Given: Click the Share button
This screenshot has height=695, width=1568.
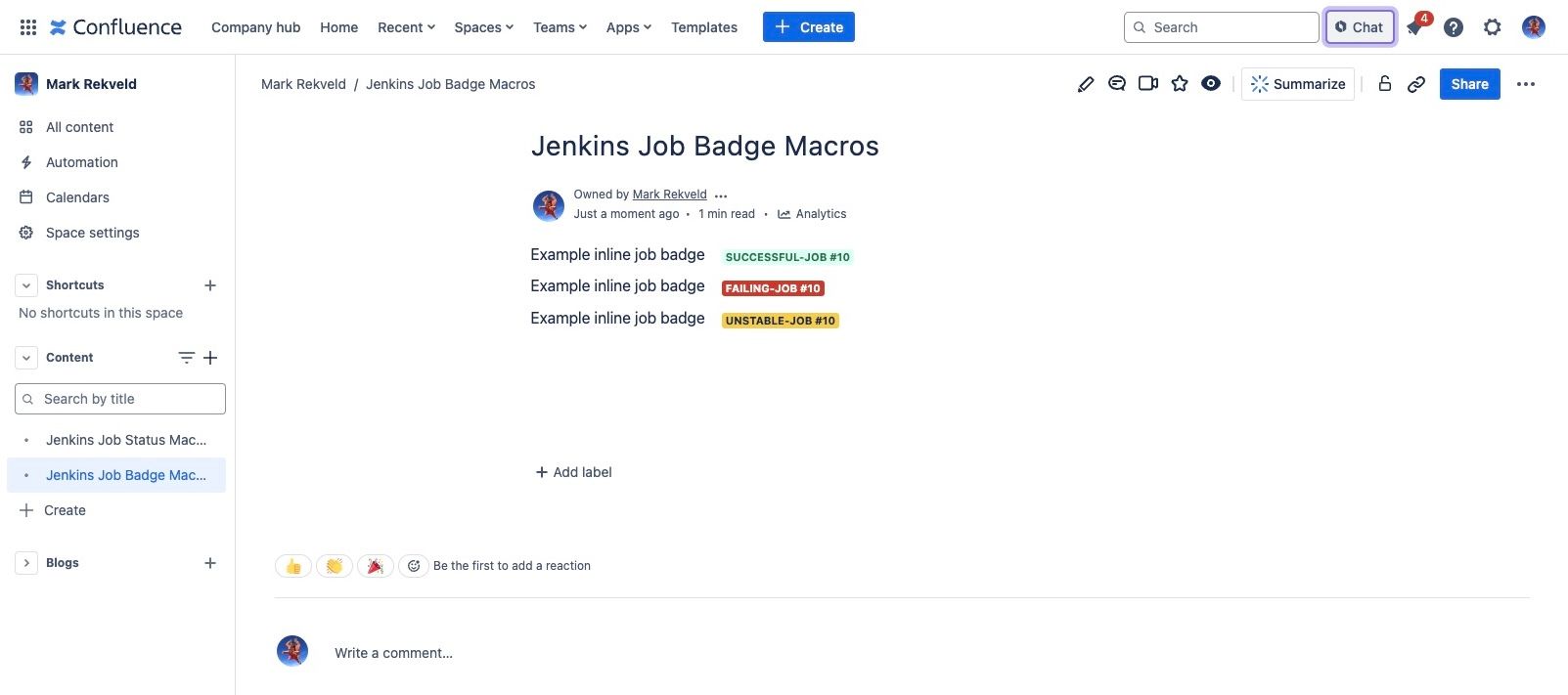Looking at the screenshot, I should (x=1469, y=84).
